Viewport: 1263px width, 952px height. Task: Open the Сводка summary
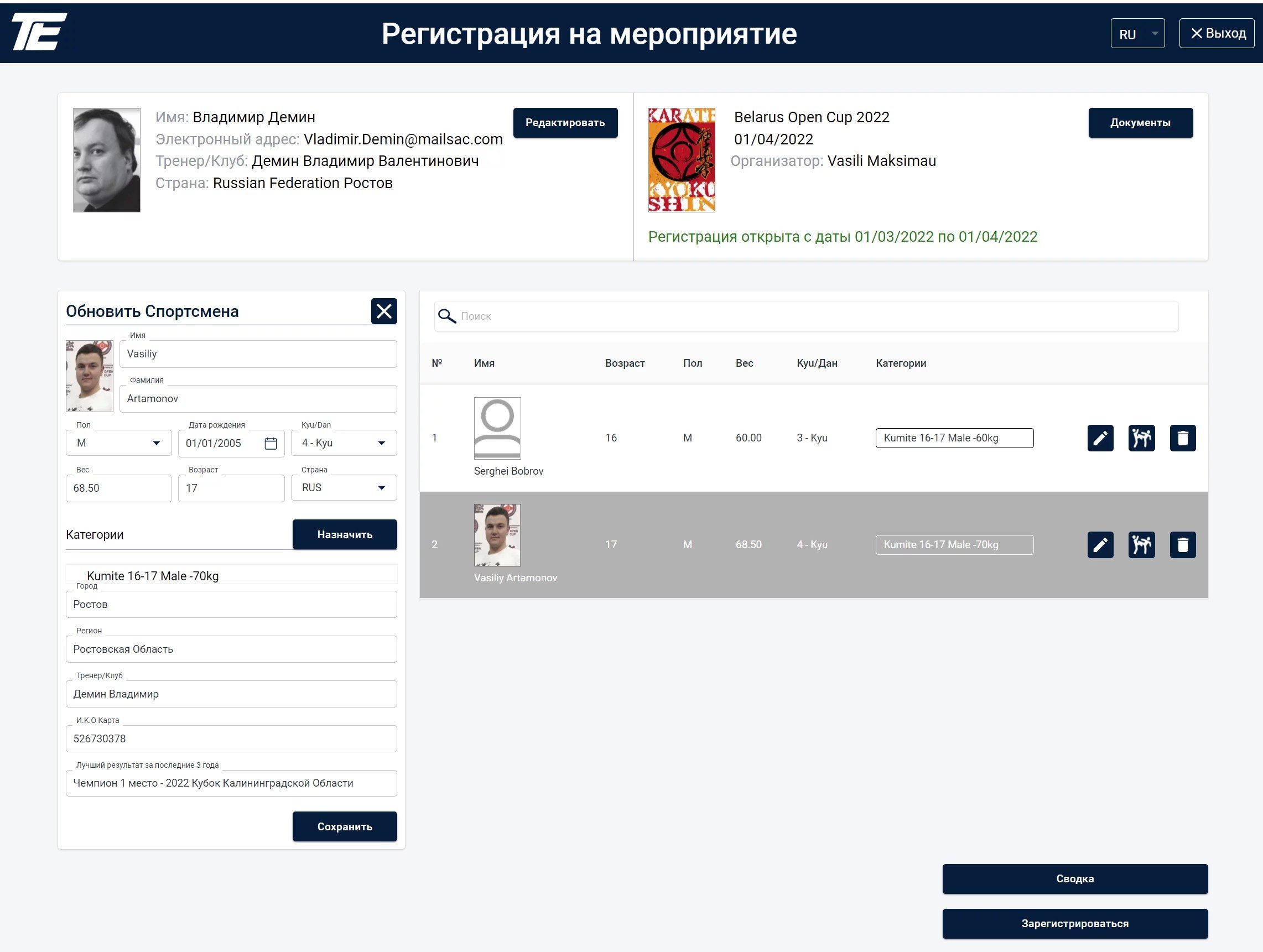1074,878
